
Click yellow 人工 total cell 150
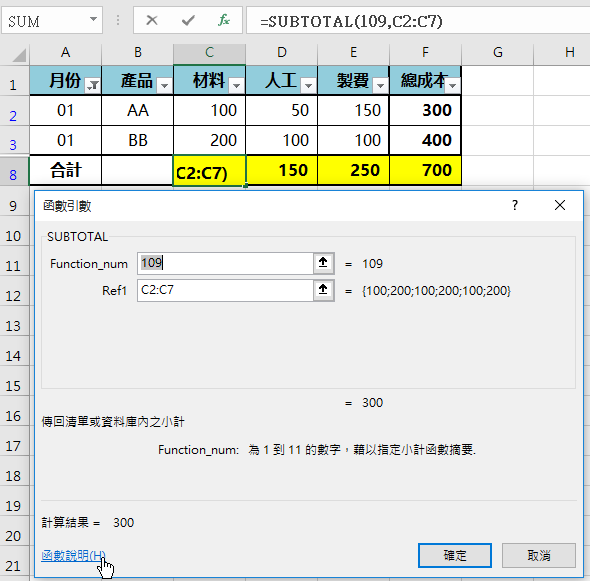[x=281, y=170]
